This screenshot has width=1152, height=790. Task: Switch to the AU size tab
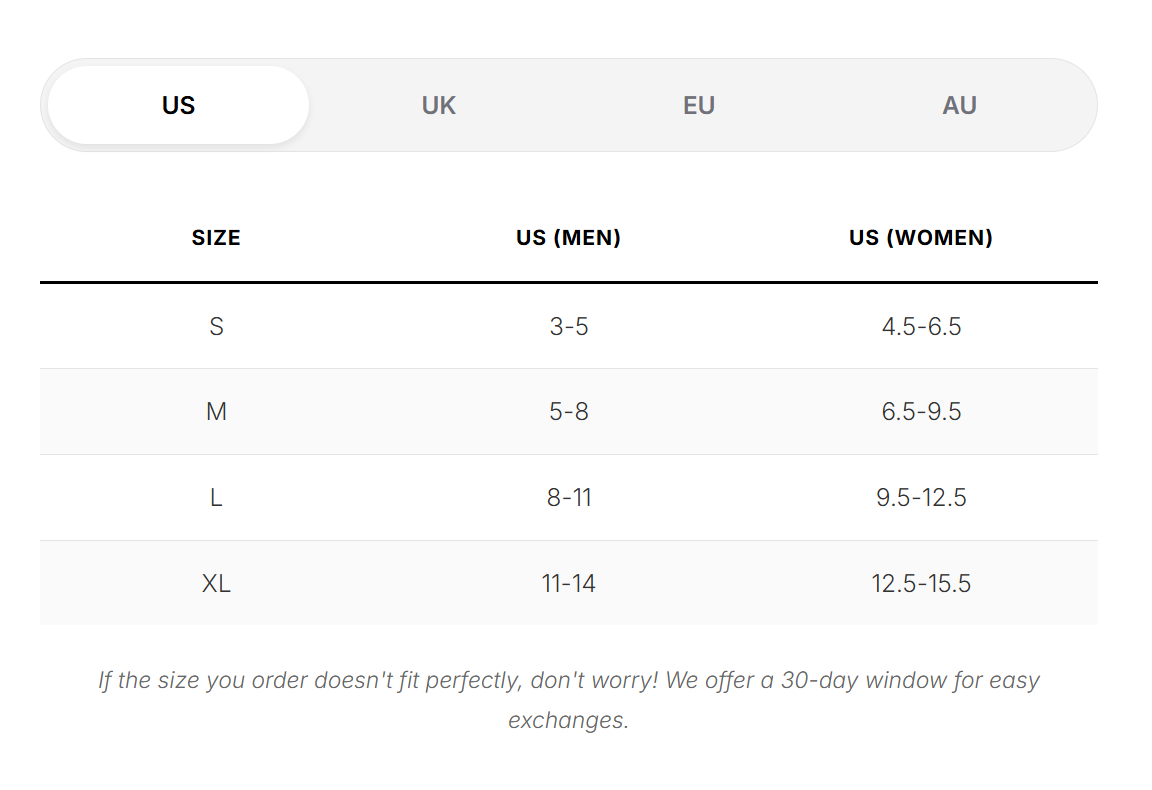tap(960, 105)
